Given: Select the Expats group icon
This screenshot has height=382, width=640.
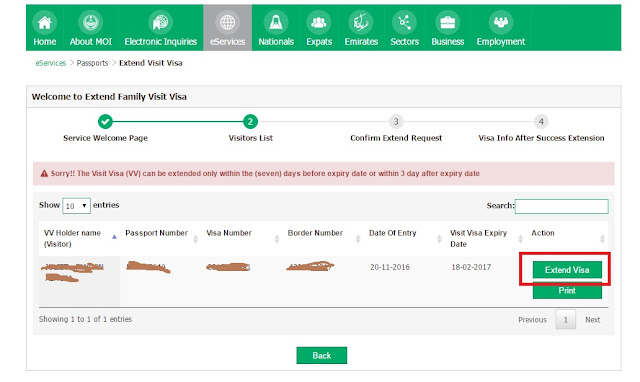Looking at the screenshot, I should tap(319, 22).
